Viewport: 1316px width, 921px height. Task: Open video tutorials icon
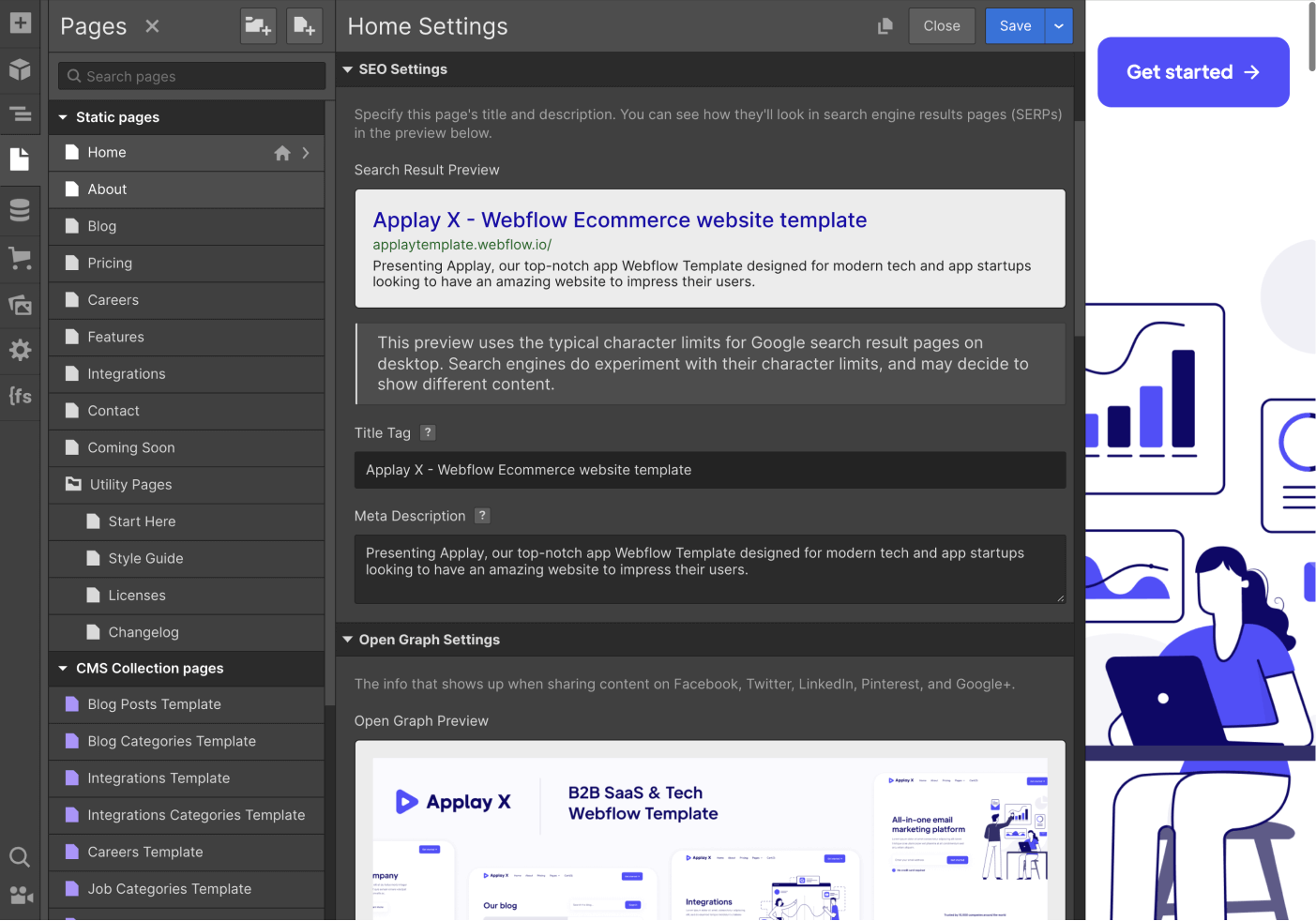point(21,896)
